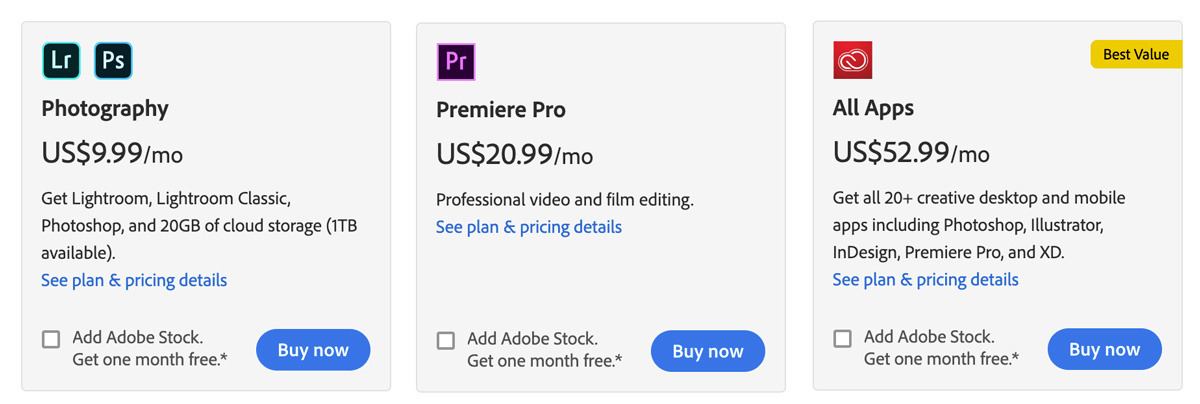This screenshot has width=1200, height=404.
Task: Click the Lightroom (Lr) app icon
Action: click(61, 61)
